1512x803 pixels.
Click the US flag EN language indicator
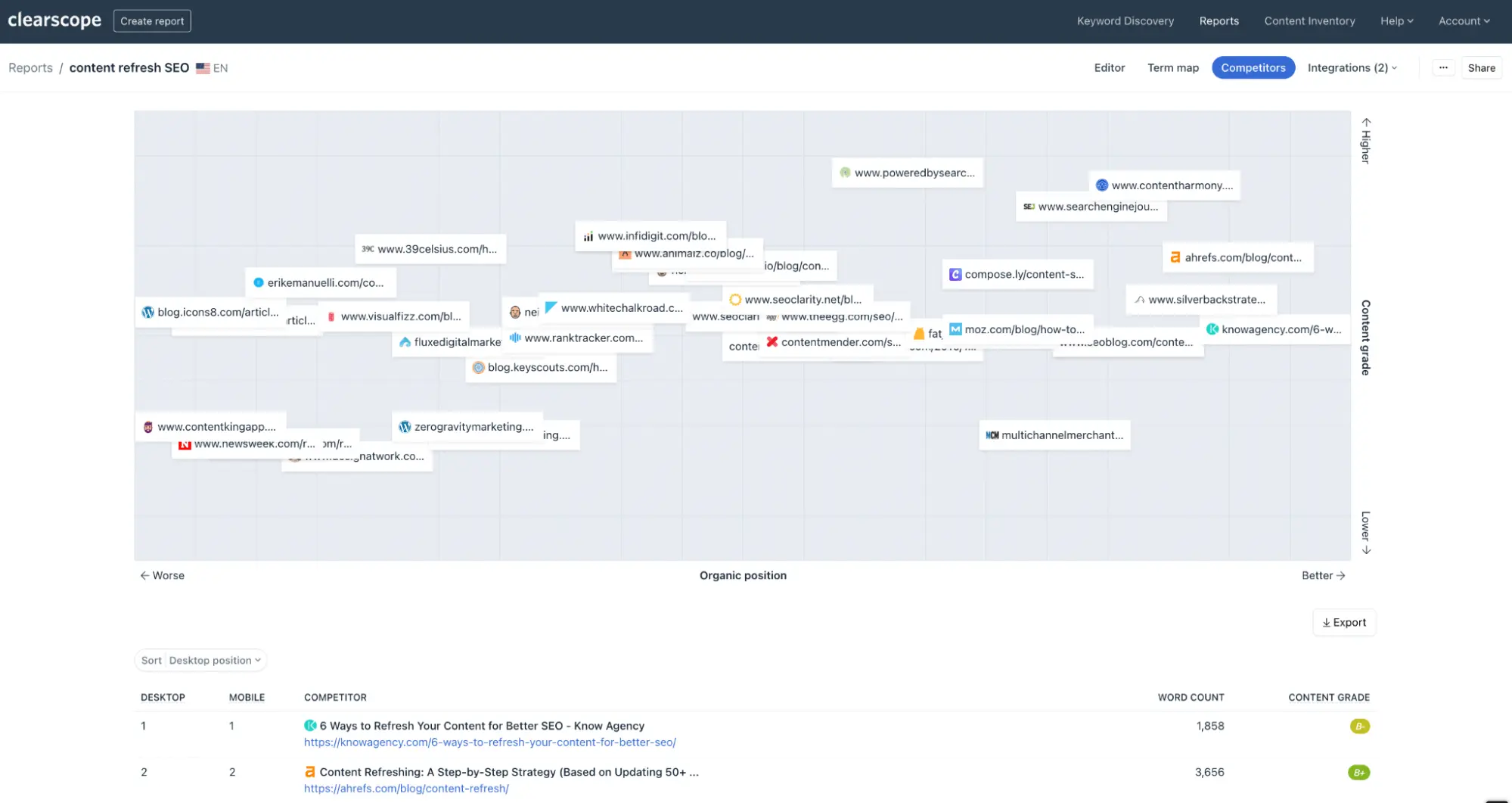pos(212,68)
